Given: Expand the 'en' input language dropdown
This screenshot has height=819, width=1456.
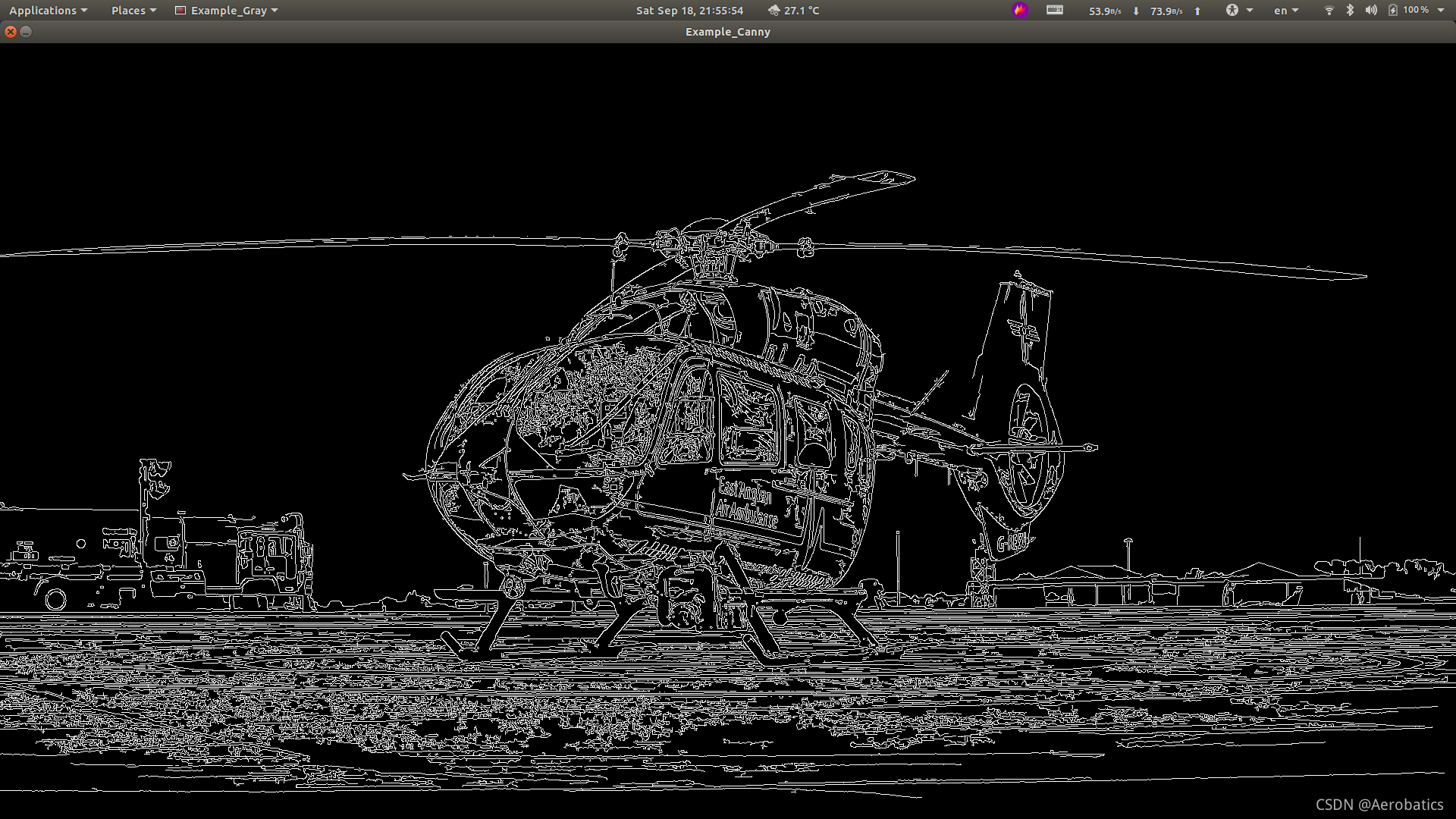Looking at the screenshot, I should tap(1285, 11).
